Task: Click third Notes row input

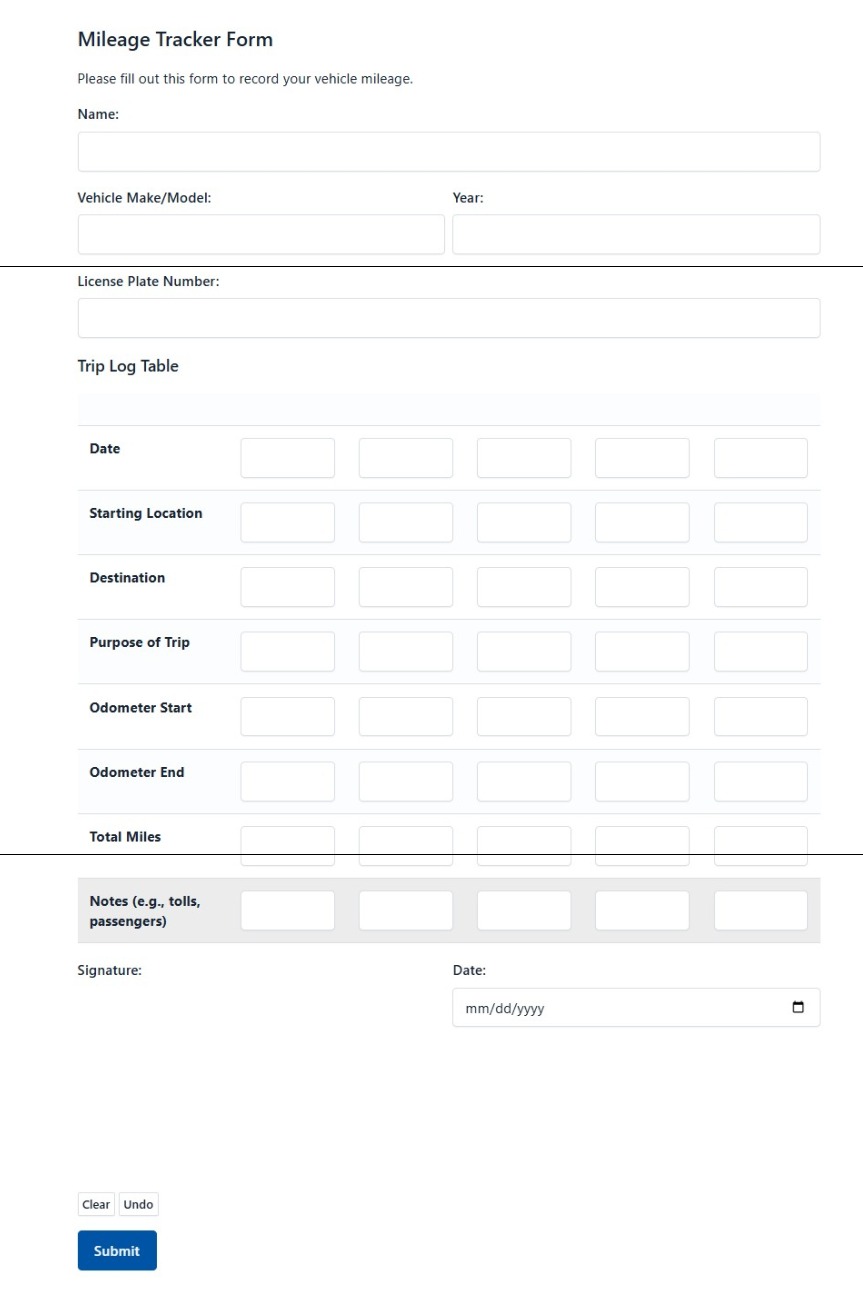Action: 524,911
